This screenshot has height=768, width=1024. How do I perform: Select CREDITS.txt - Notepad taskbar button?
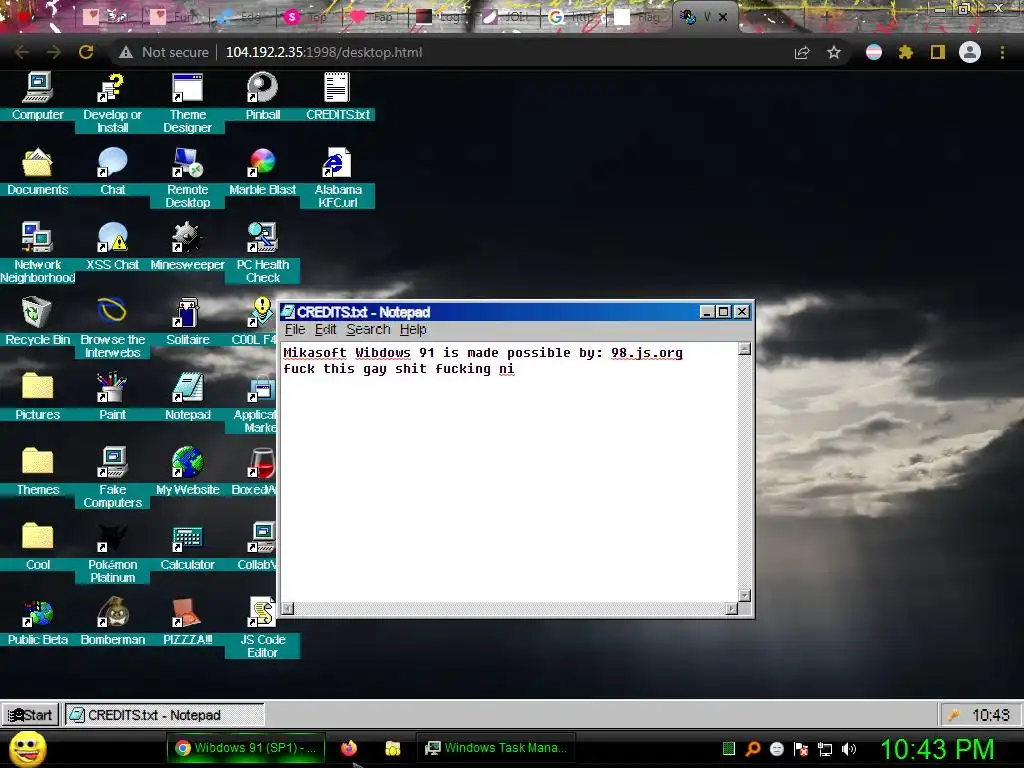coord(165,715)
